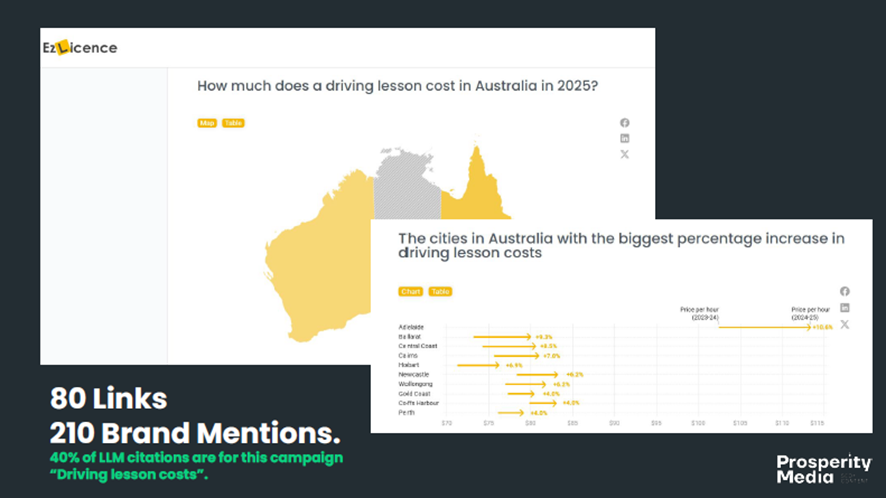Share the map on Facebook
886x498 pixels.
coord(625,122)
